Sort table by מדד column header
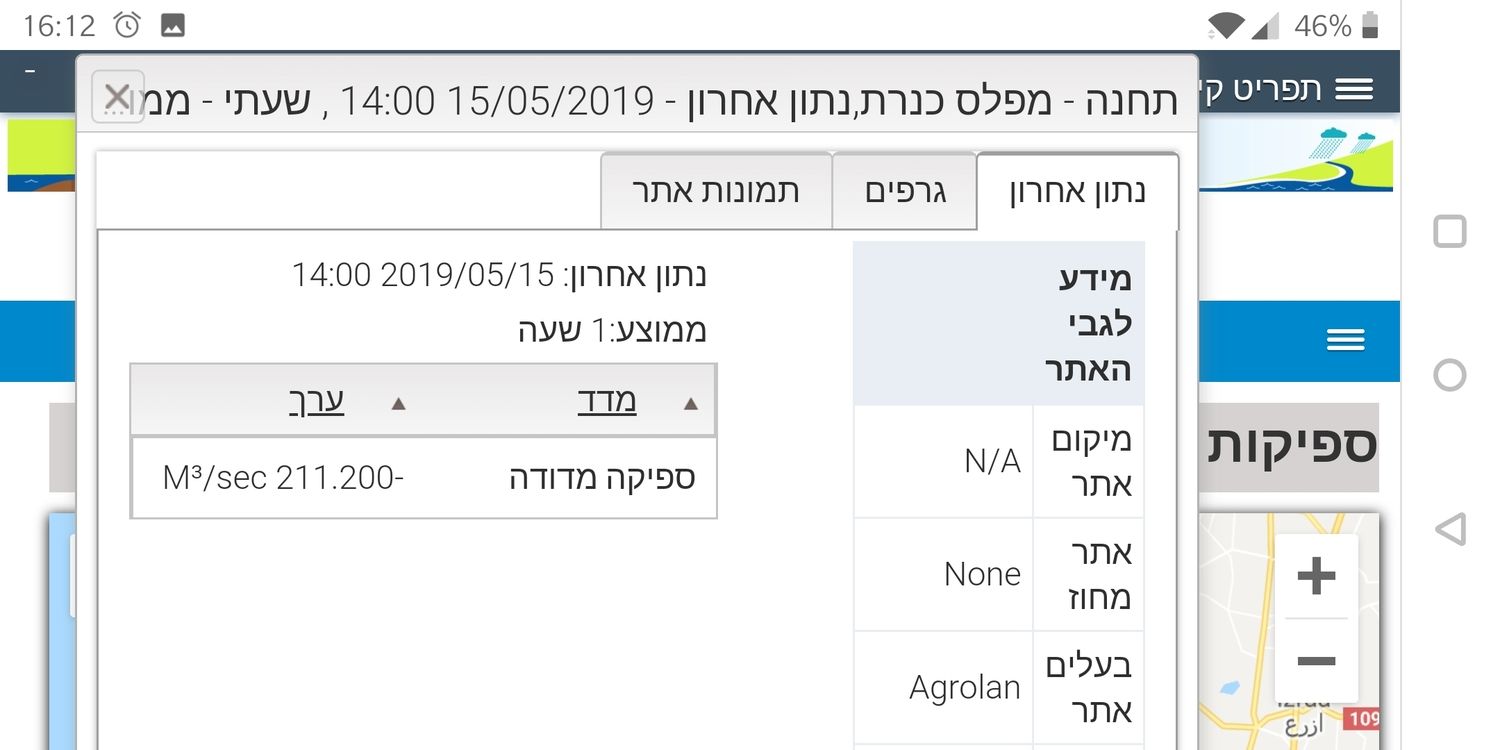 coord(607,401)
